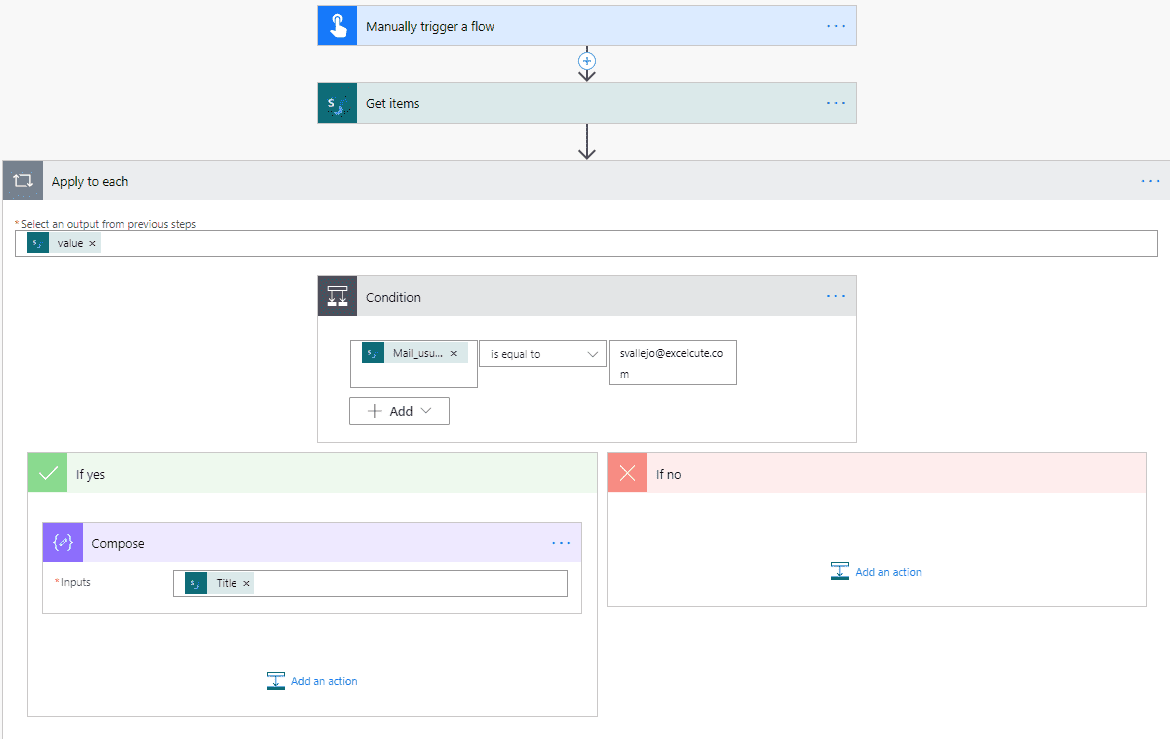Click the green If yes checkmark icon
This screenshot has width=1170, height=739.
coord(47,472)
